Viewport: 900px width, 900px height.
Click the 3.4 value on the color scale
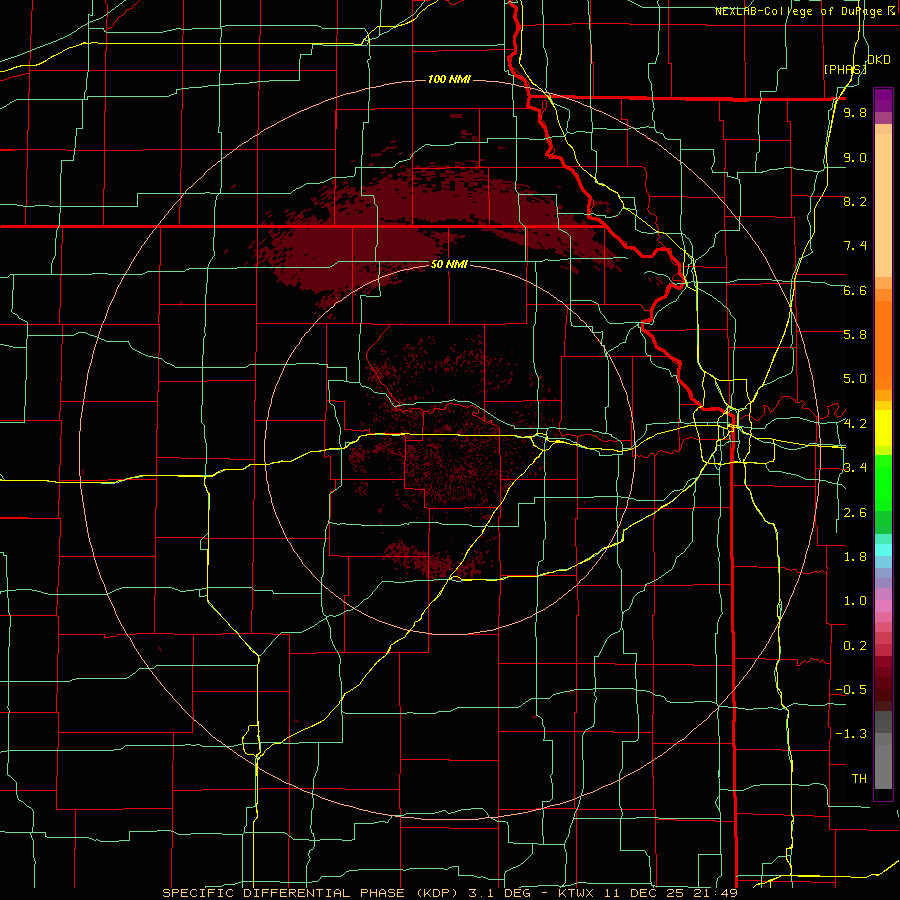click(855, 468)
